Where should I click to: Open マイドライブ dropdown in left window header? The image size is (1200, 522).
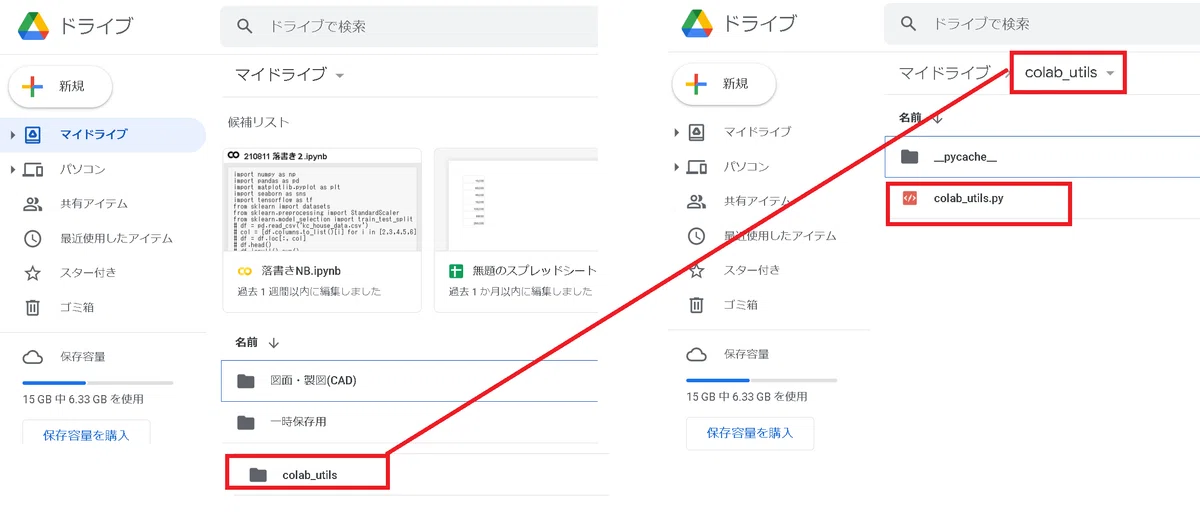tap(290, 75)
